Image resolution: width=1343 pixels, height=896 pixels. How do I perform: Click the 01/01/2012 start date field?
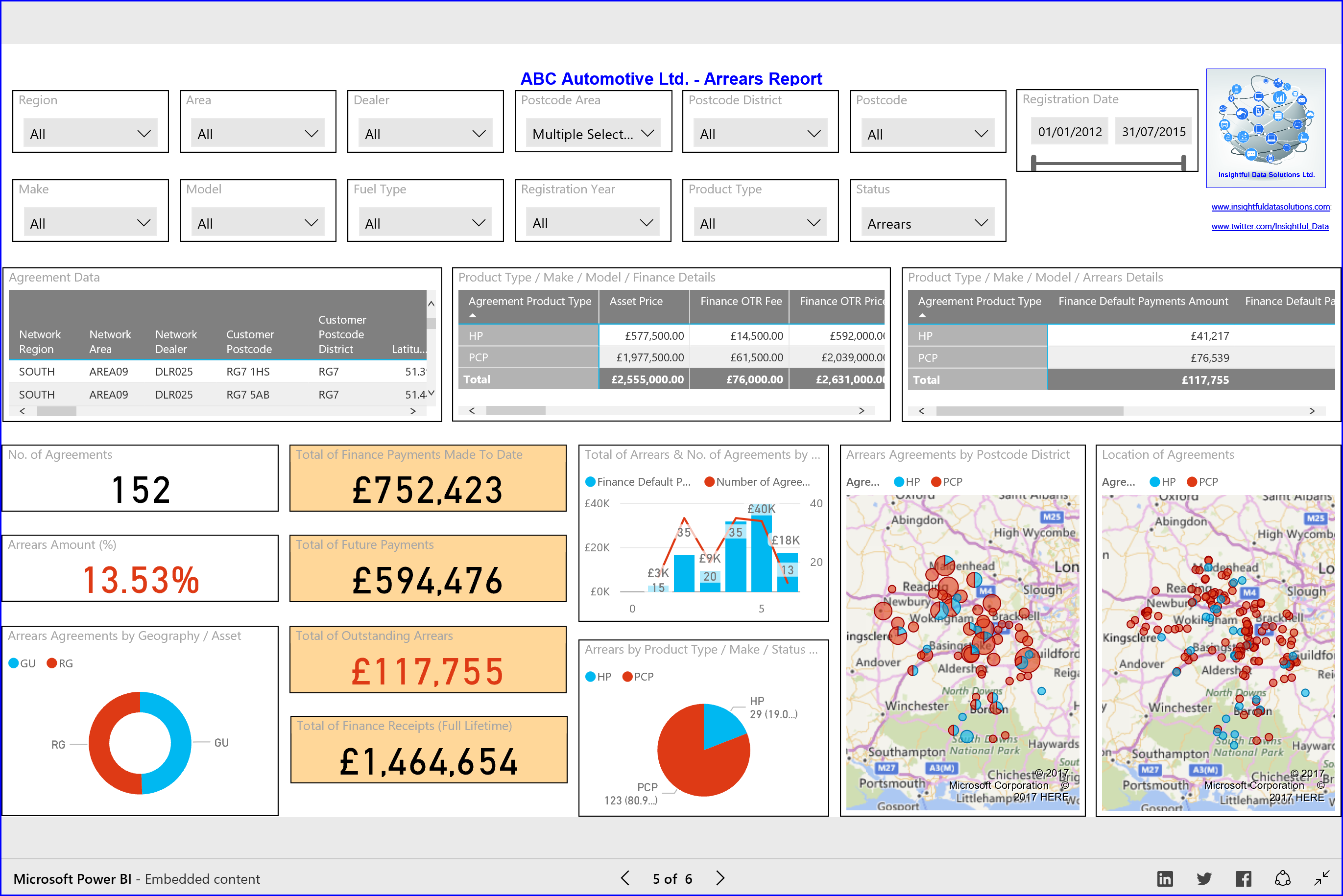(1069, 131)
